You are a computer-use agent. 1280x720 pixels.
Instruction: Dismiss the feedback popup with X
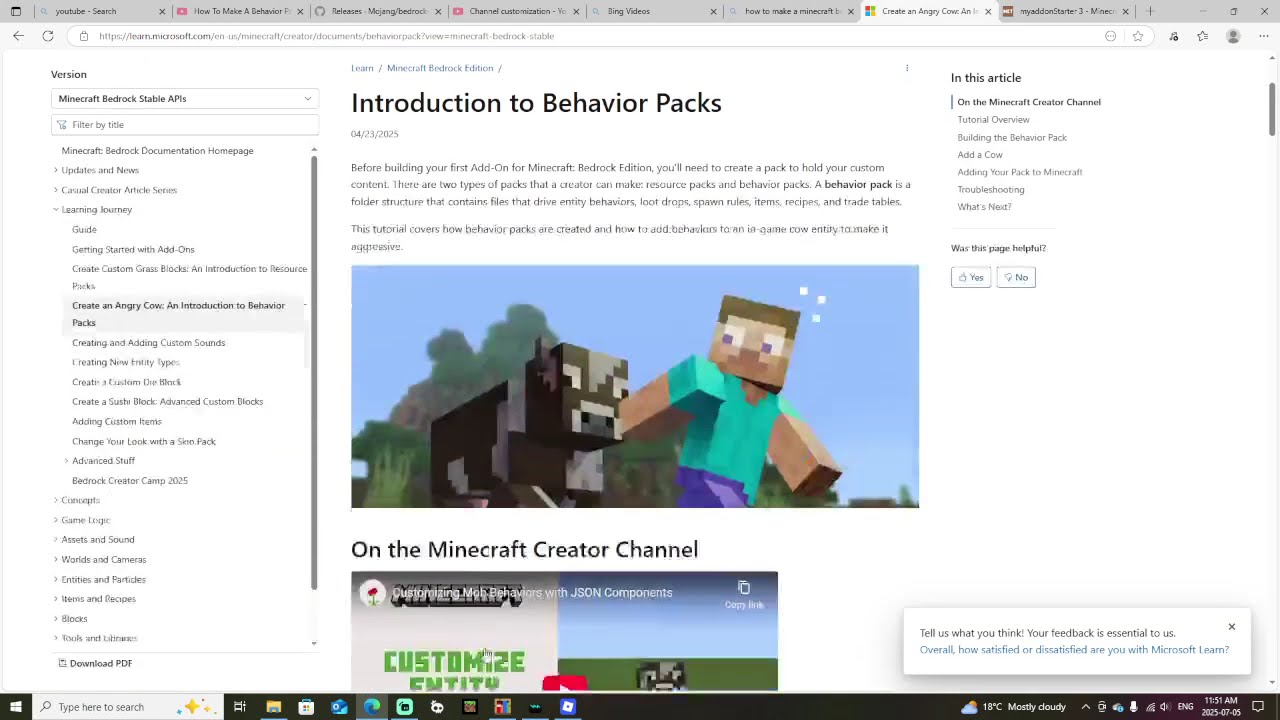pyautogui.click(x=1232, y=627)
